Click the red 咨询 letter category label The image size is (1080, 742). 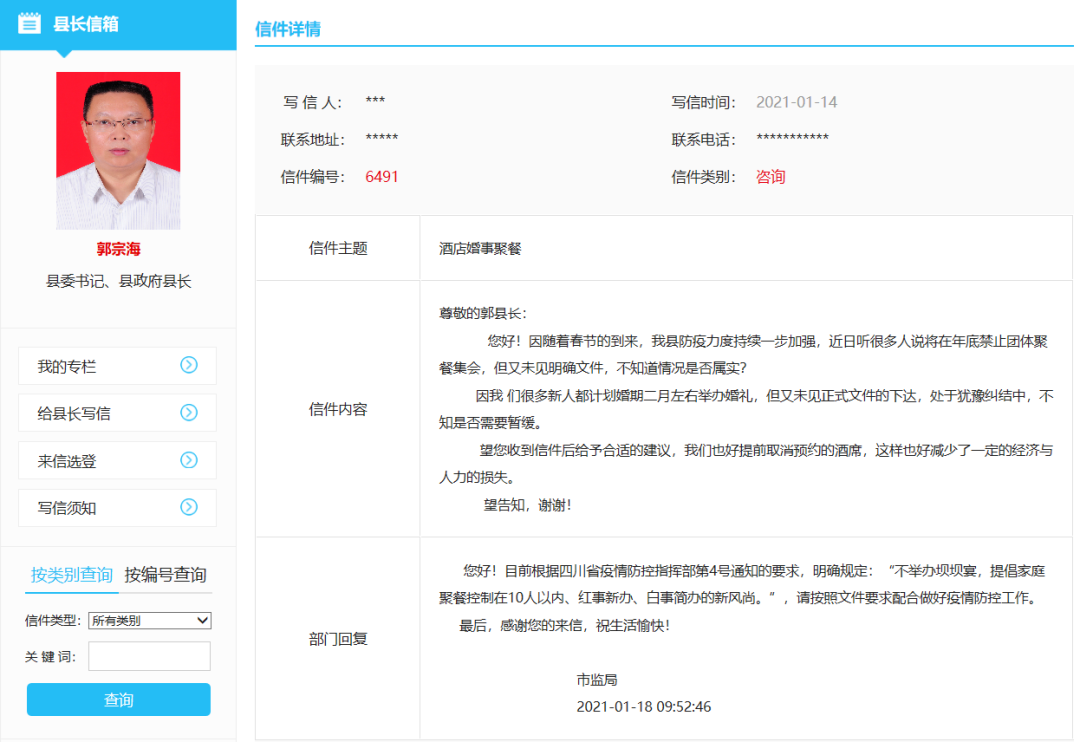[x=769, y=176]
